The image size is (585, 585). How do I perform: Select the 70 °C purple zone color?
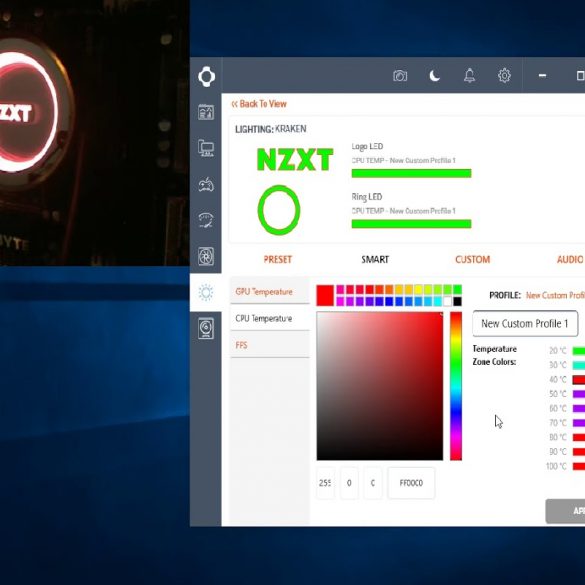coord(579,423)
